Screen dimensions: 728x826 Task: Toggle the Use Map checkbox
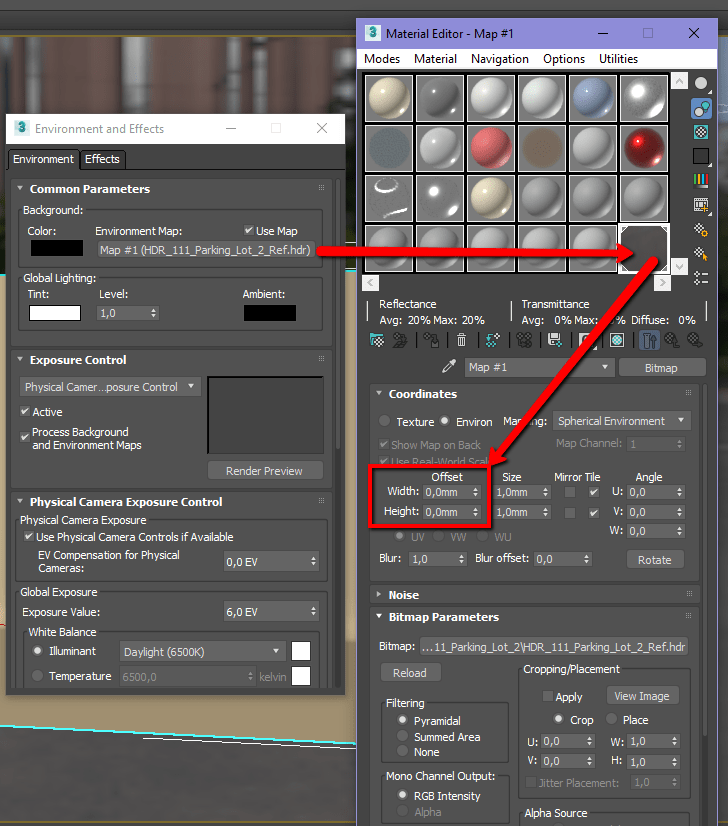[x=249, y=230]
